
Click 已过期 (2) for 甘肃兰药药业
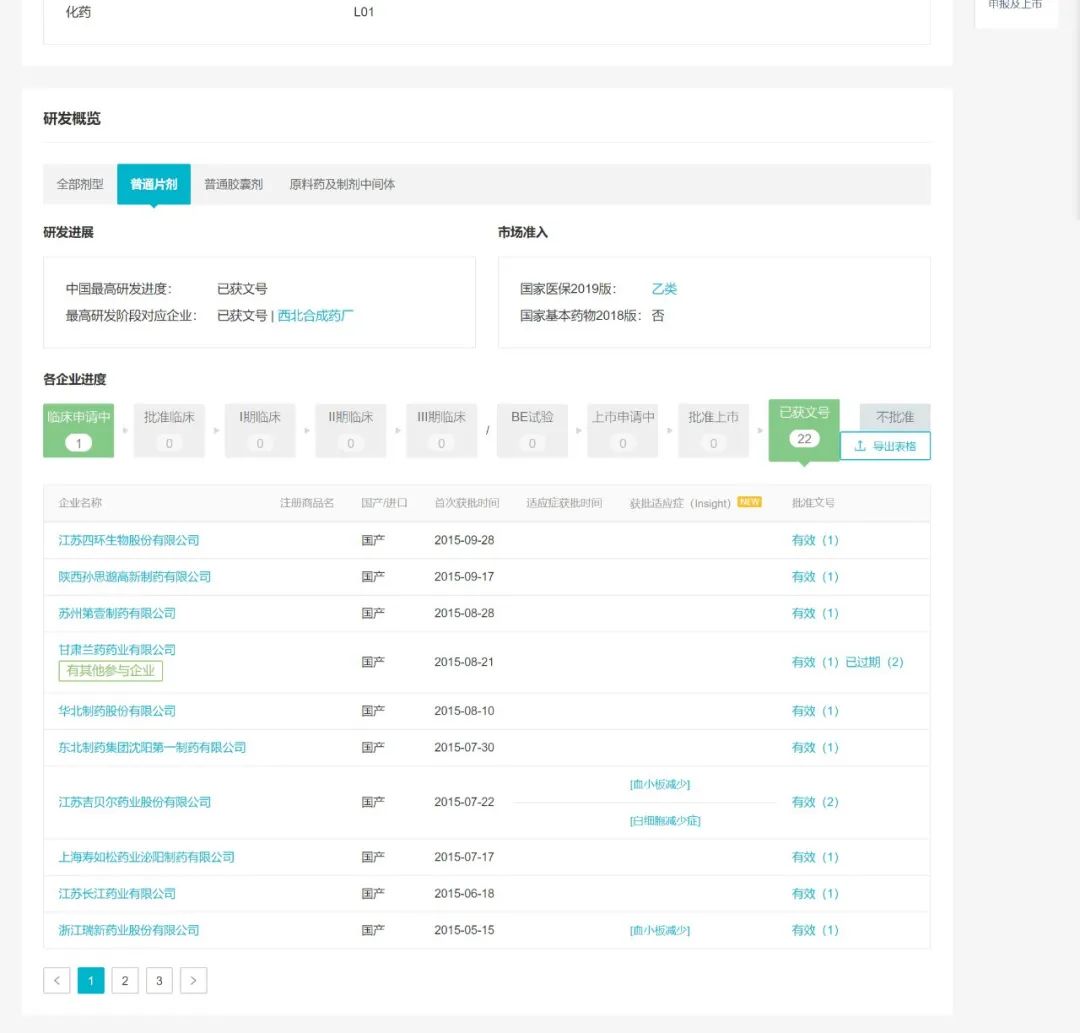(x=875, y=662)
